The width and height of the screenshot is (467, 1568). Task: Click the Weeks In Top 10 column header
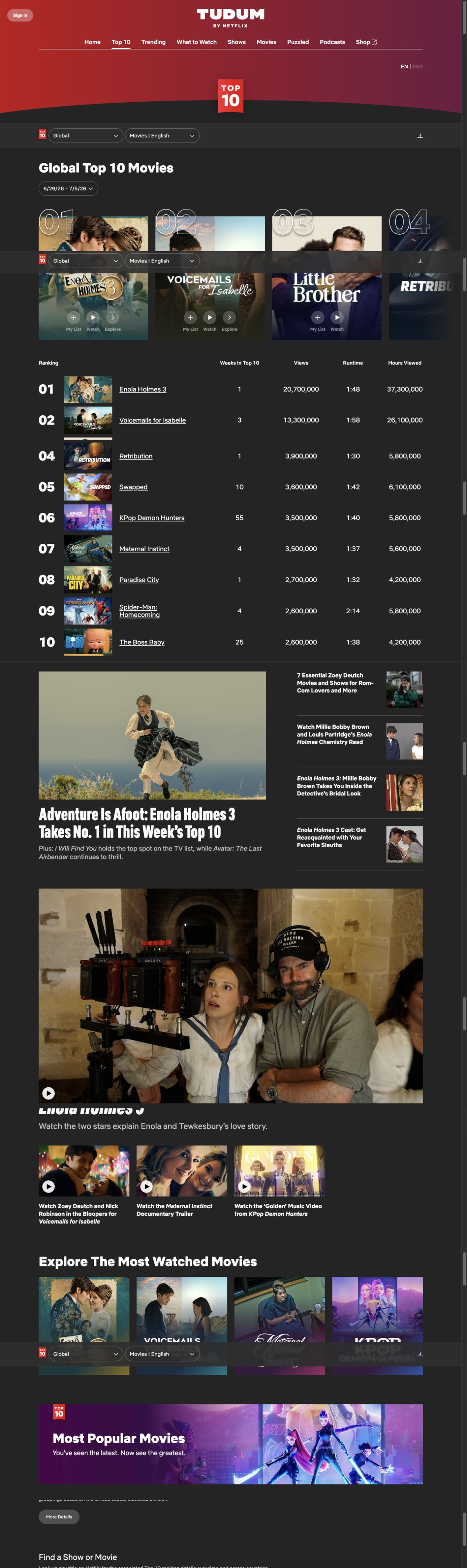(240, 364)
